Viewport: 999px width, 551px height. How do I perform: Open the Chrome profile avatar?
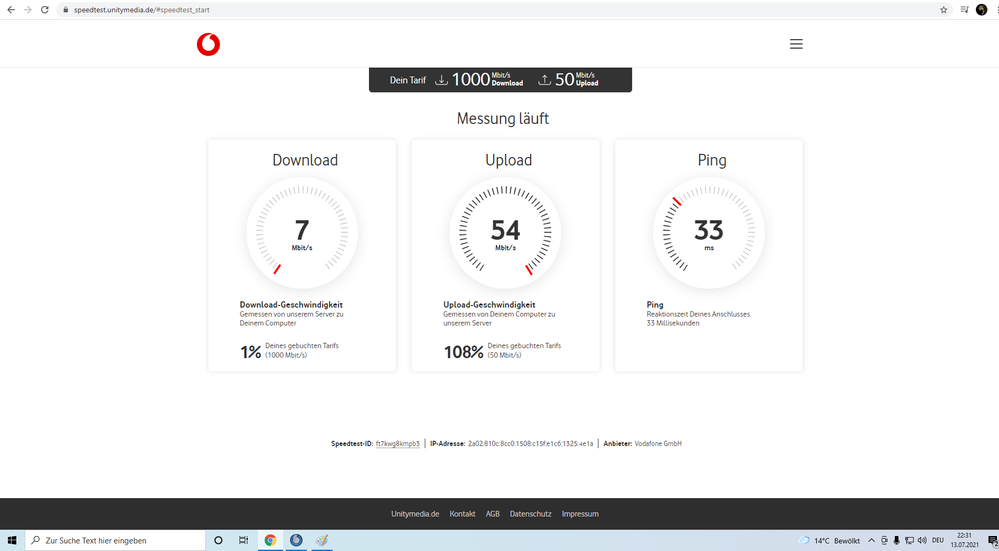tap(981, 10)
